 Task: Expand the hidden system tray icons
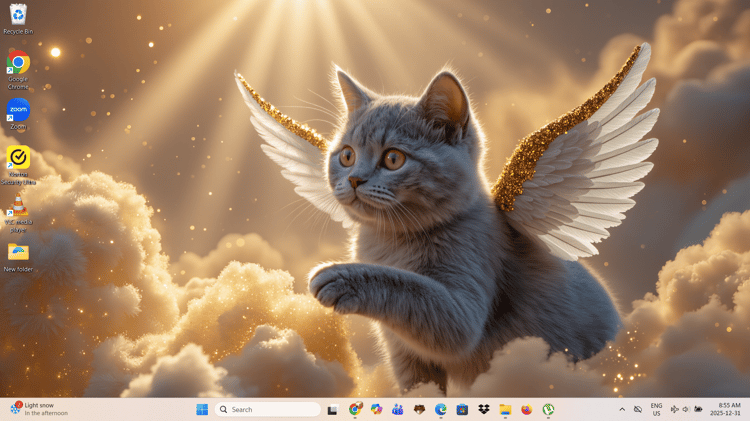click(x=622, y=410)
